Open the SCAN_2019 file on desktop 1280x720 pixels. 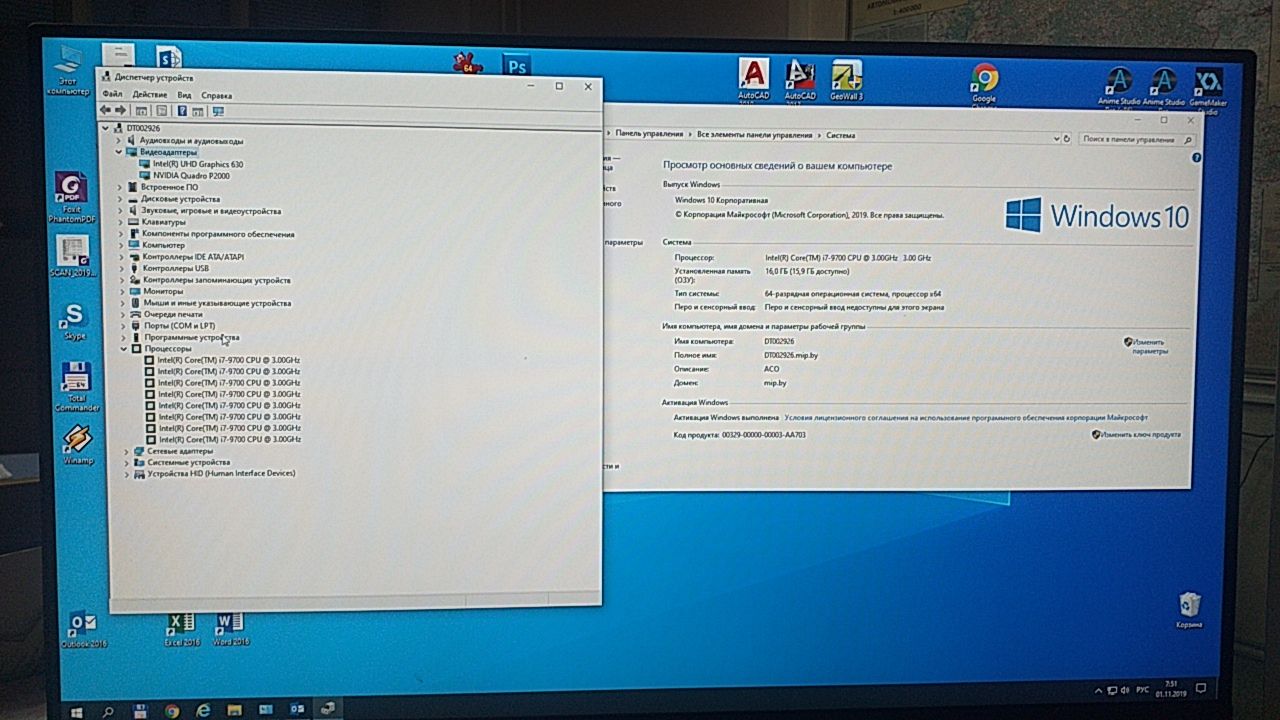72,257
